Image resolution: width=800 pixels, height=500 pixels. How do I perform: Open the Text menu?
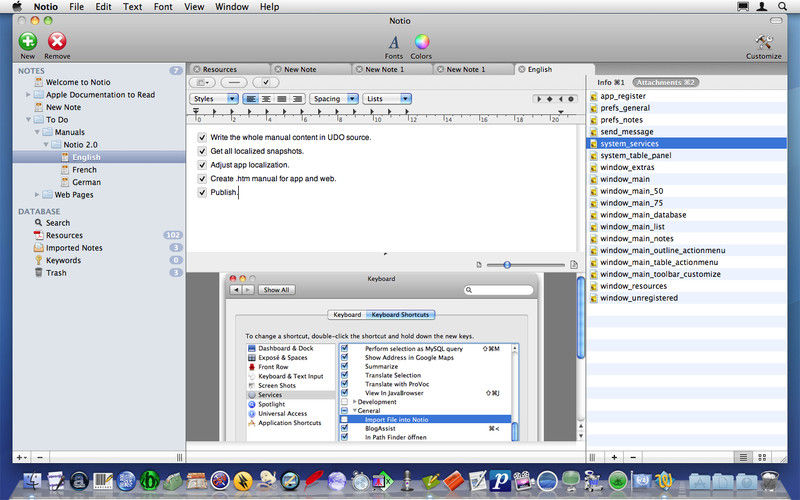(x=133, y=7)
